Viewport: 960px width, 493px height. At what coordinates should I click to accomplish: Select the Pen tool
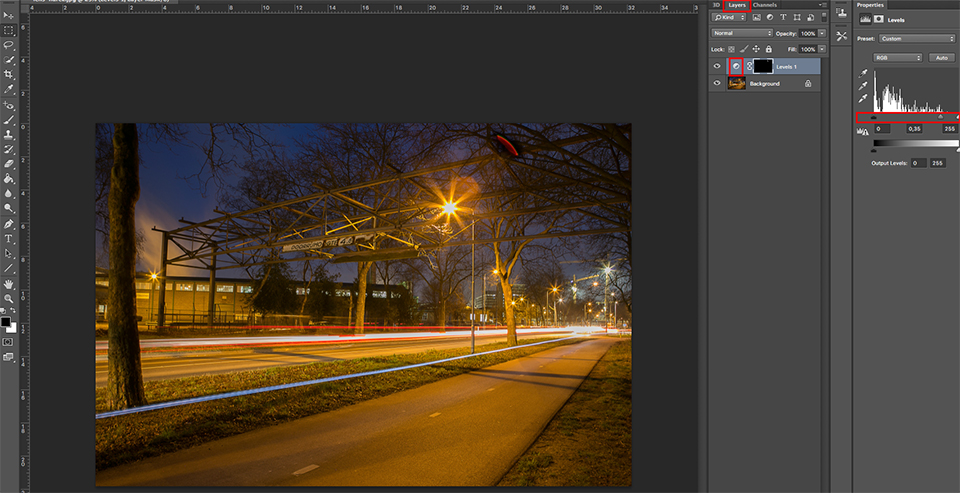pyautogui.click(x=9, y=225)
